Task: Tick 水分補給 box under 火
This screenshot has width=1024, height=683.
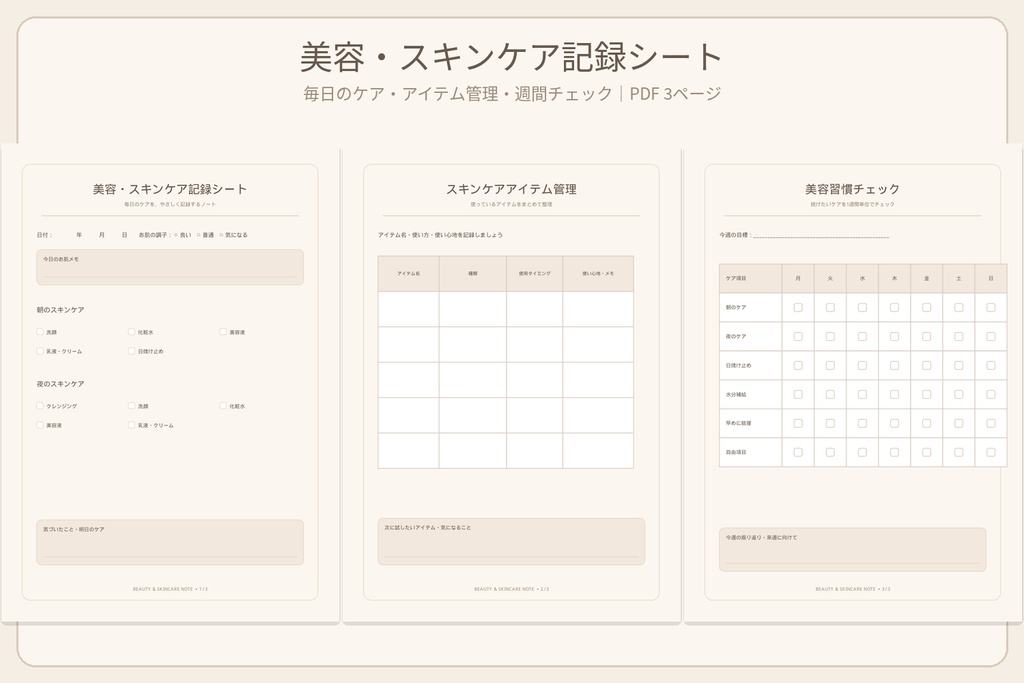Action: click(830, 394)
